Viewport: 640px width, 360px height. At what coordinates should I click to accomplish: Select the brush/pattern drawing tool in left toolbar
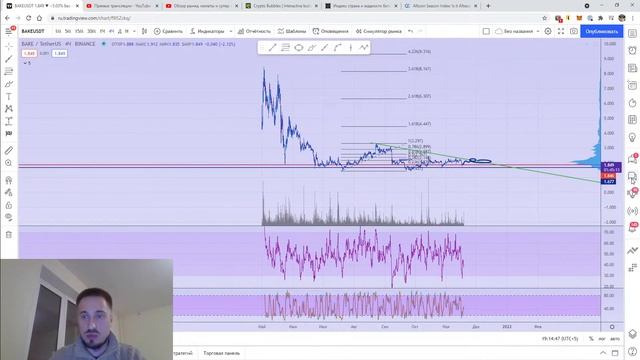[9, 84]
